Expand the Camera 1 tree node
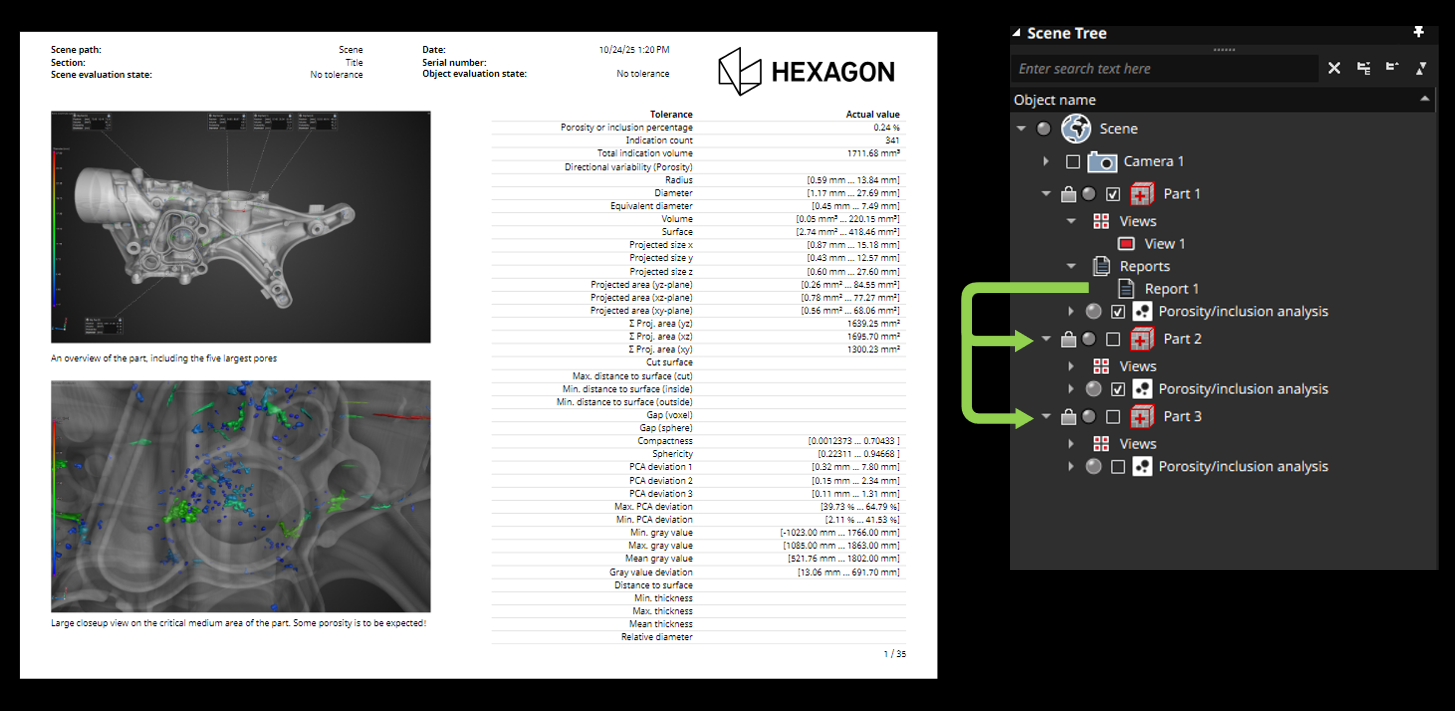Image resolution: width=1455 pixels, height=711 pixels. [x=1046, y=161]
